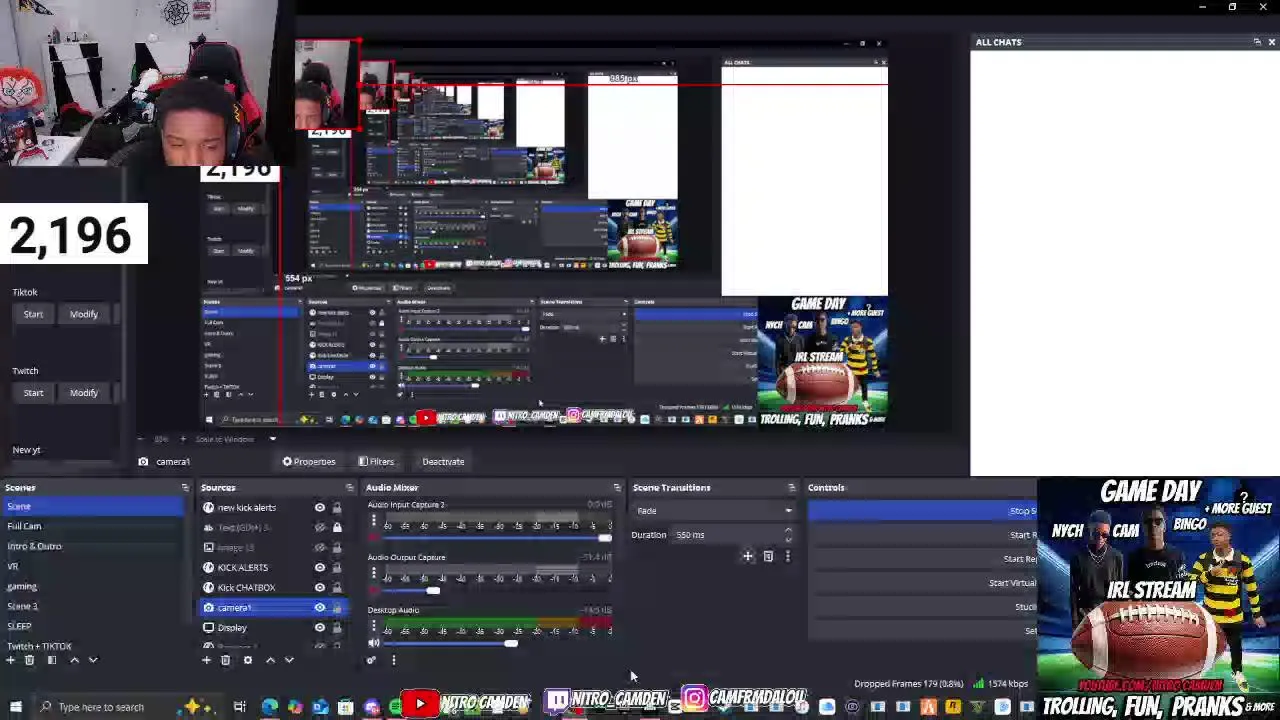Open the options menu for Audio Output Capture
This screenshot has width=1280, height=720.
point(374,574)
